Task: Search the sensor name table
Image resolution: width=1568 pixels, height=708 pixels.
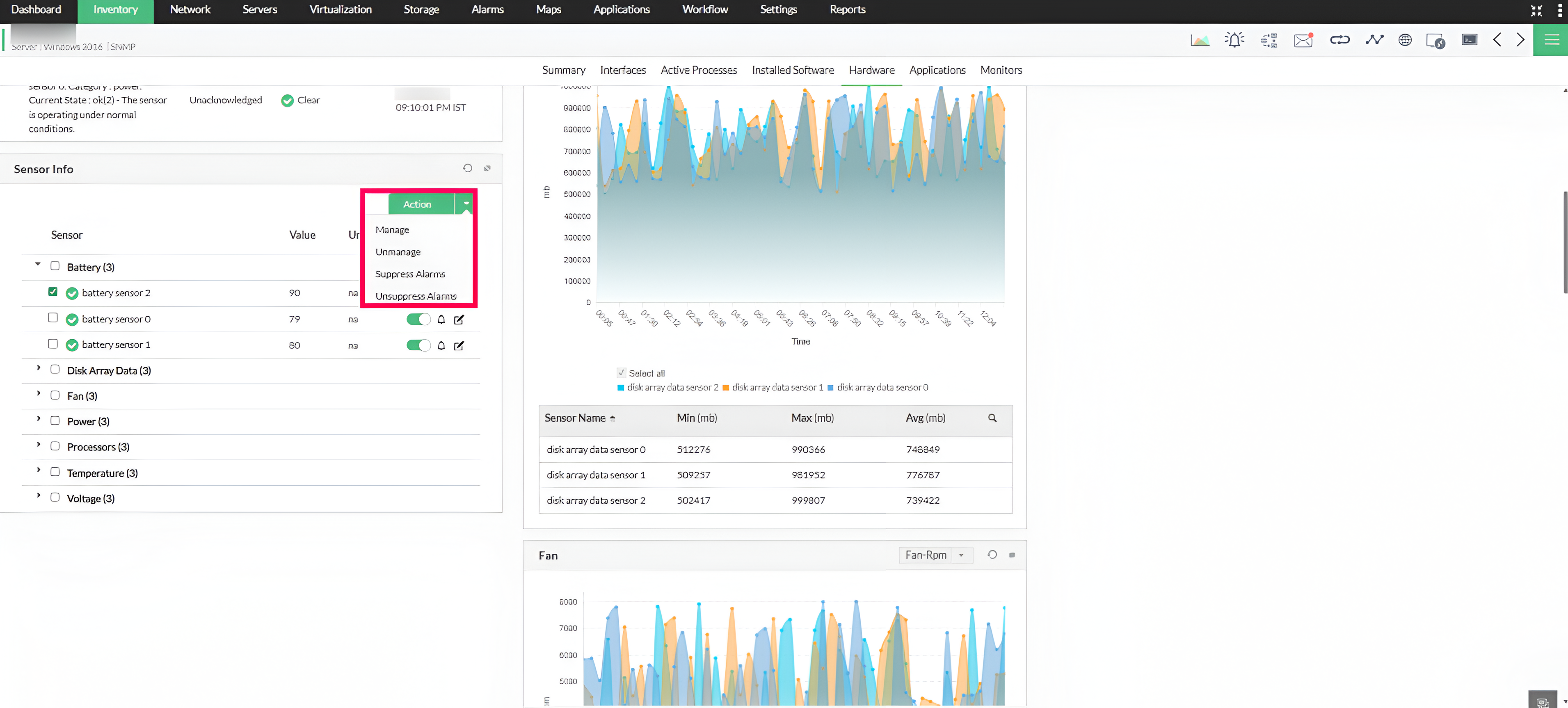Action: pos(992,418)
